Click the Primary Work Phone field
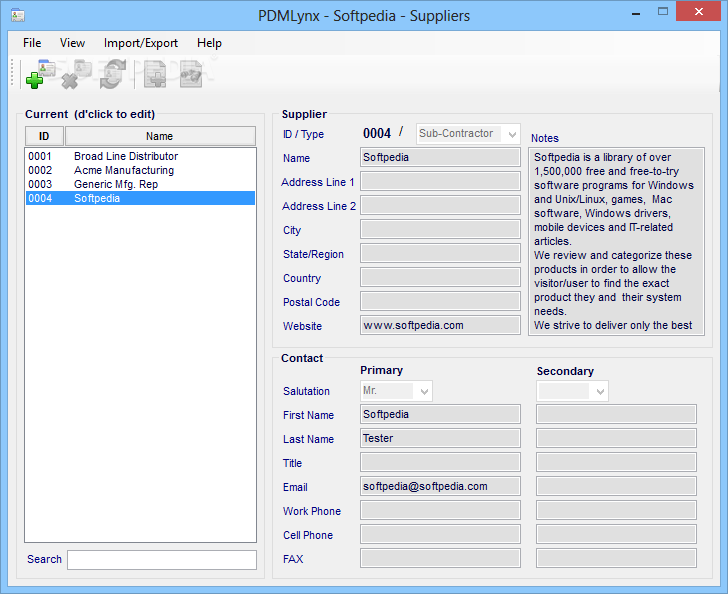The image size is (728, 594). (x=440, y=510)
